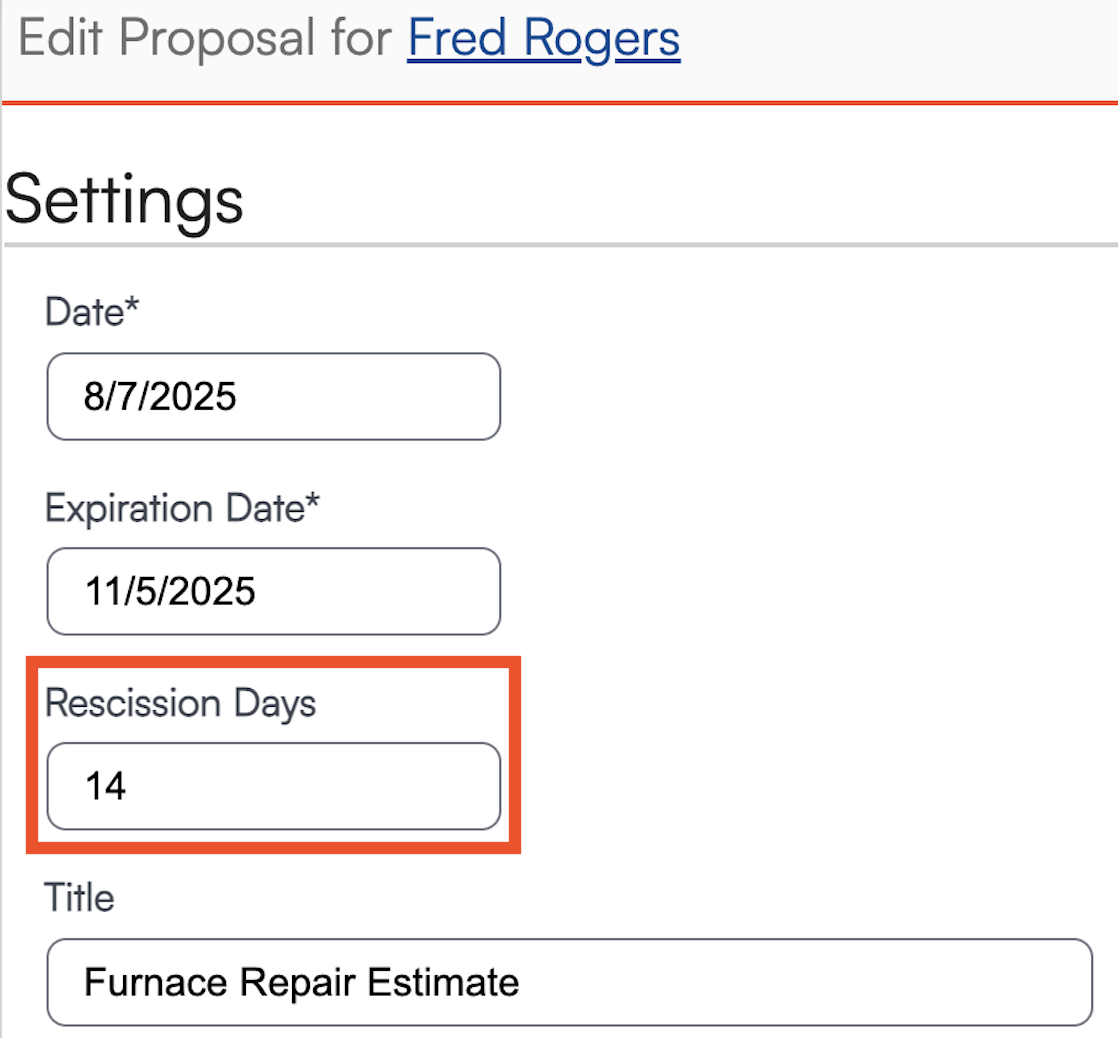Click the "Furnace Repair Estimate" title text

[301, 982]
